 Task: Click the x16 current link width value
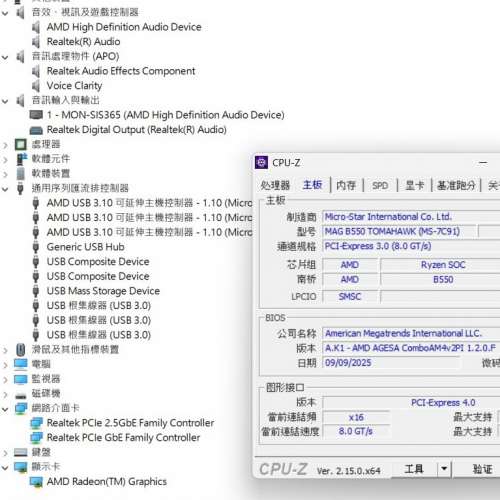356,417
